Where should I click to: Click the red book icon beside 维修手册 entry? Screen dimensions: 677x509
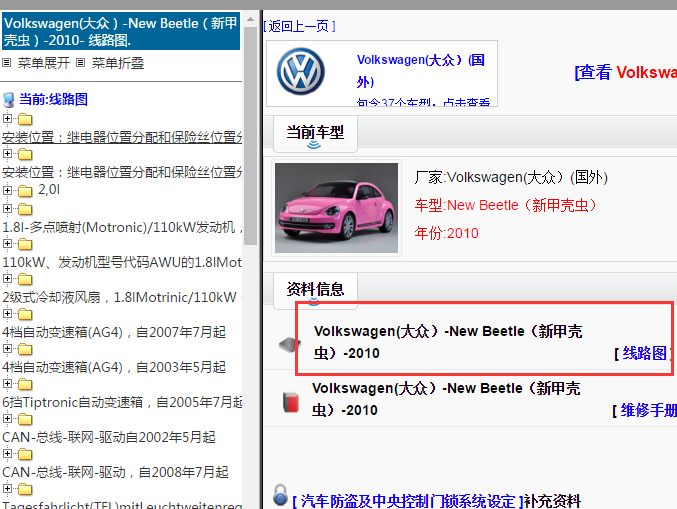coord(291,402)
